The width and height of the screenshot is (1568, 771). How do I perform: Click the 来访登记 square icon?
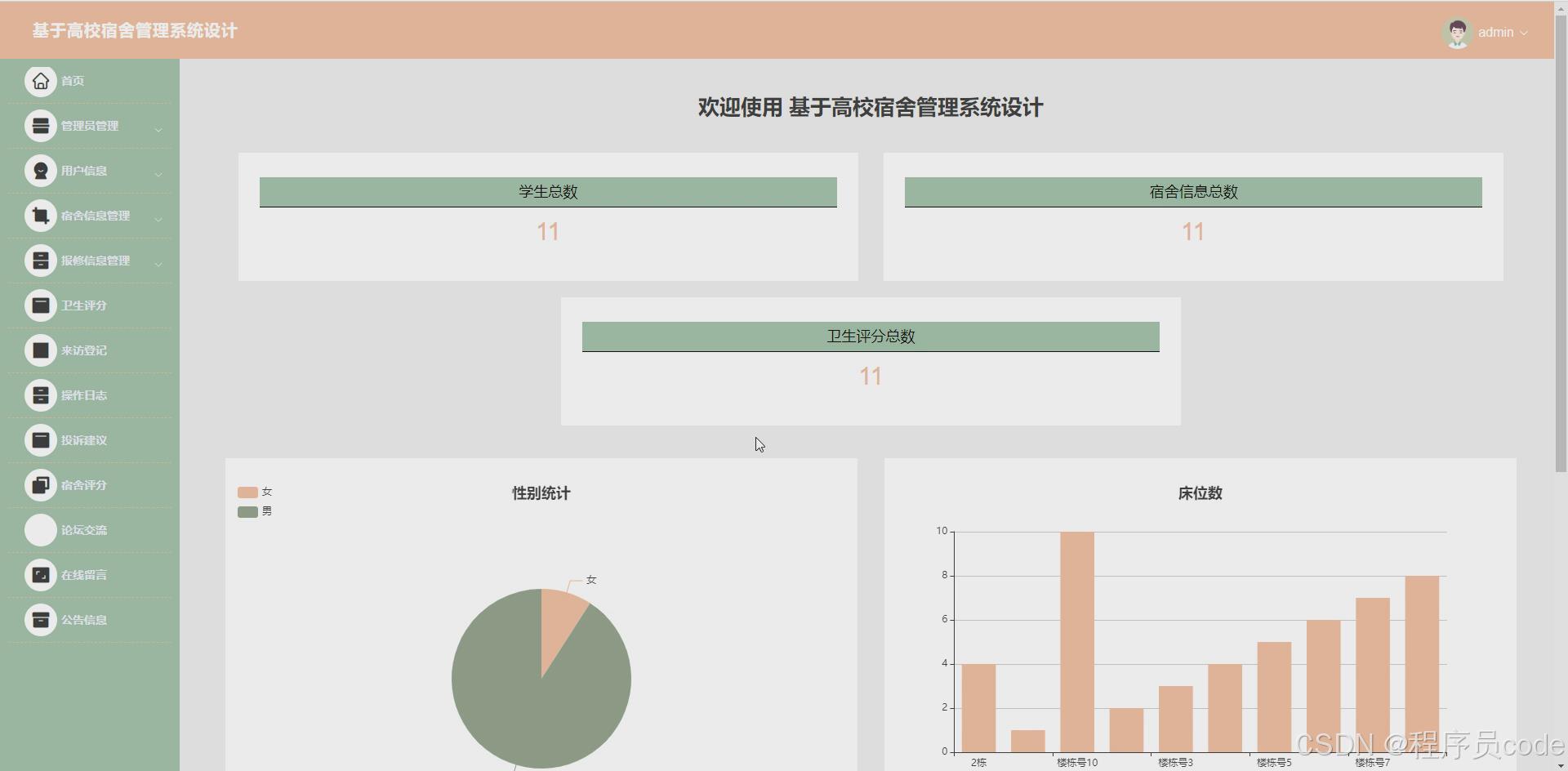[x=41, y=350]
